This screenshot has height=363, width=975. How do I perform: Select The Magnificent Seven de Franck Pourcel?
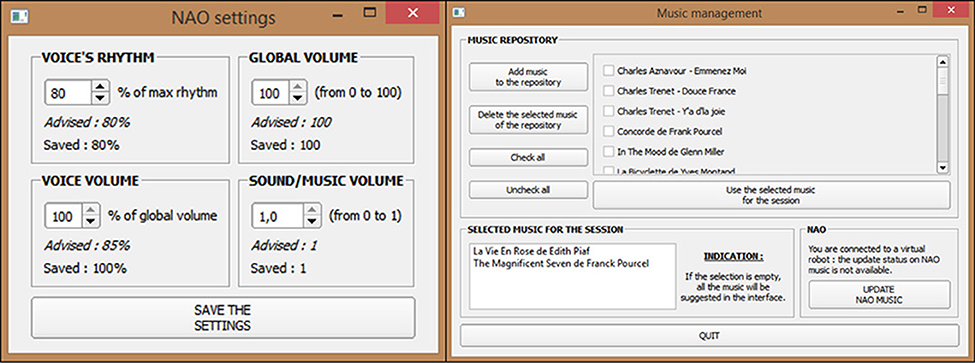click(561, 263)
